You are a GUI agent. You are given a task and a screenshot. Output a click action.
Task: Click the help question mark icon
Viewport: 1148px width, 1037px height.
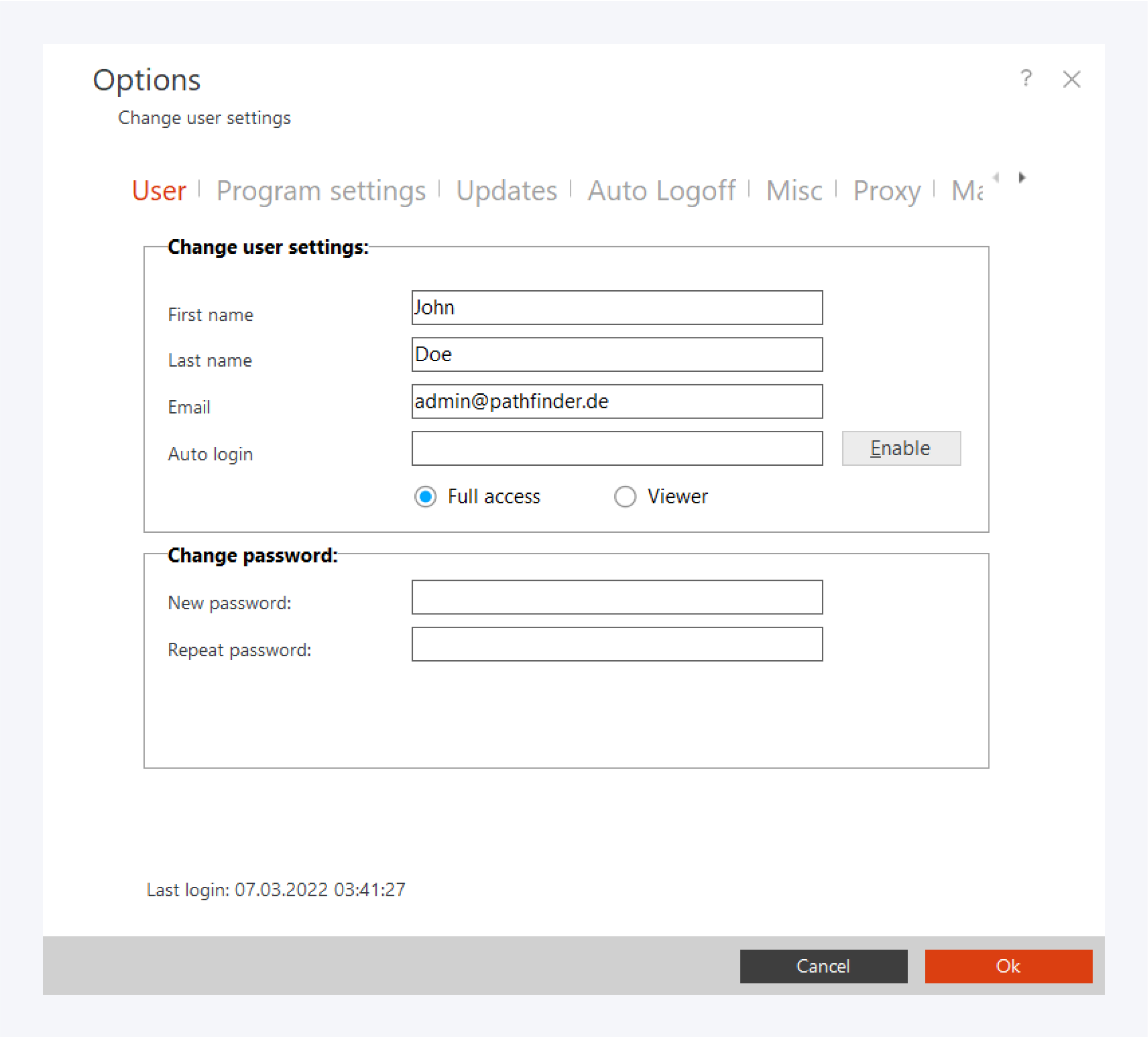[1025, 78]
